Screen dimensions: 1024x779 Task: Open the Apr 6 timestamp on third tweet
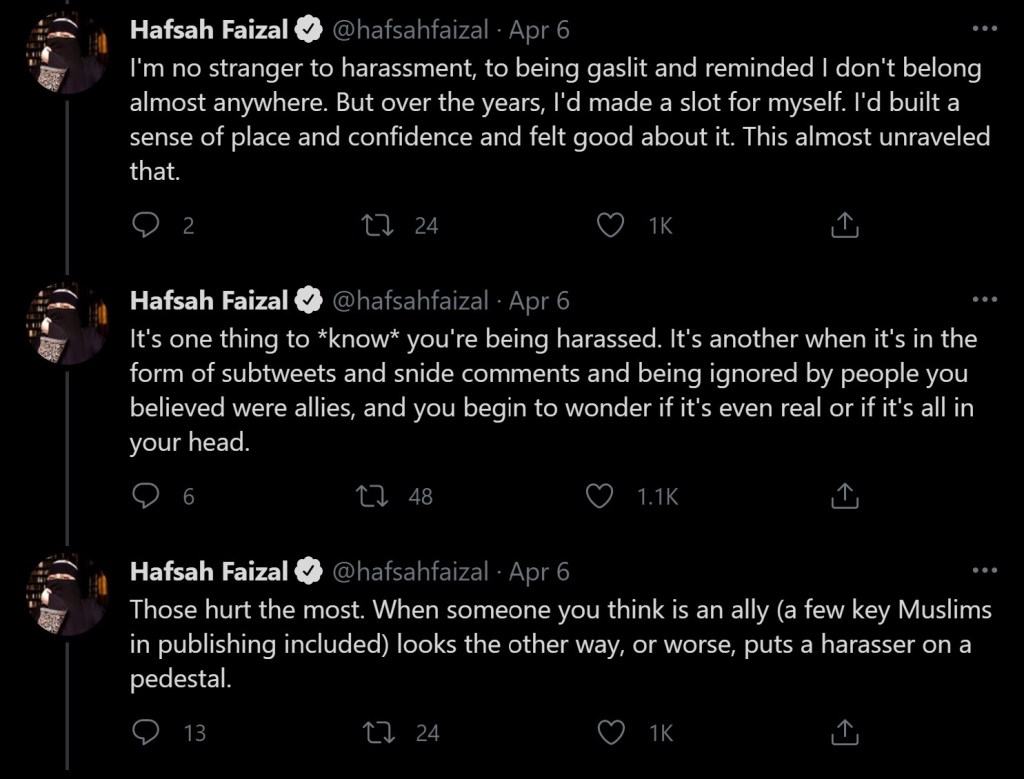coord(539,571)
